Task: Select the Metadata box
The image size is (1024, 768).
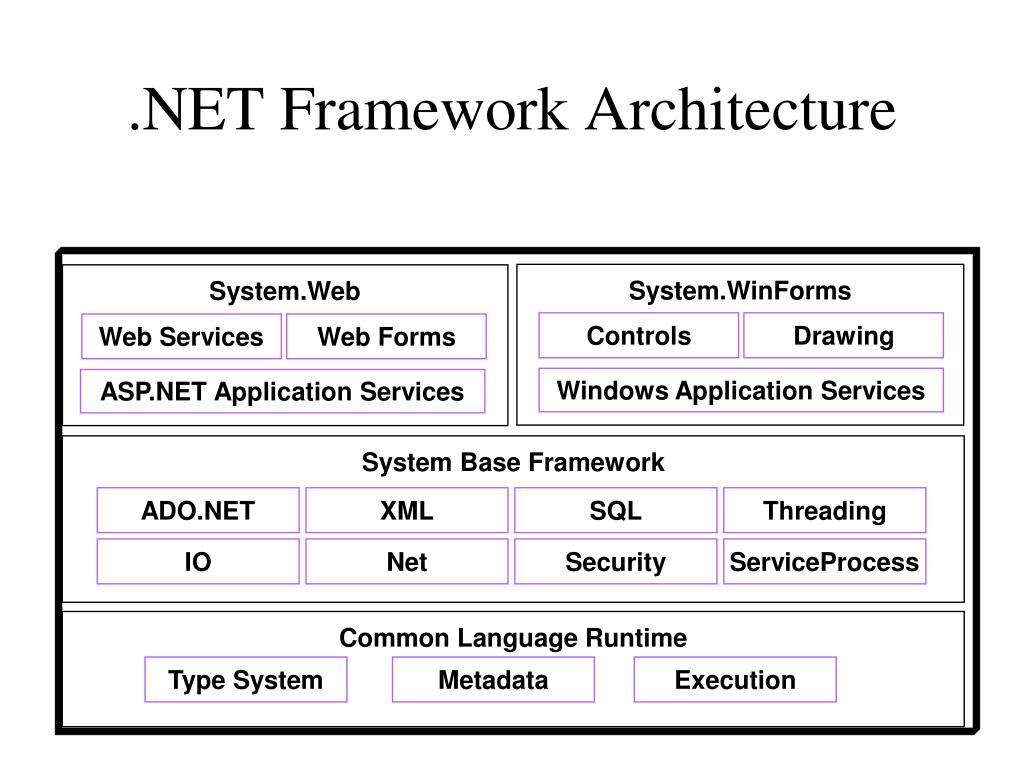Action: click(x=494, y=680)
